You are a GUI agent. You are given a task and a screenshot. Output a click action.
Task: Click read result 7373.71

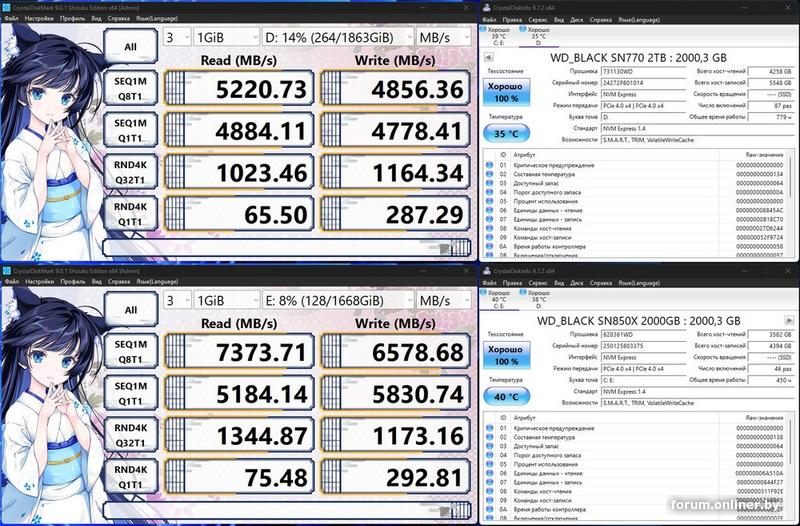(x=239, y=352)
